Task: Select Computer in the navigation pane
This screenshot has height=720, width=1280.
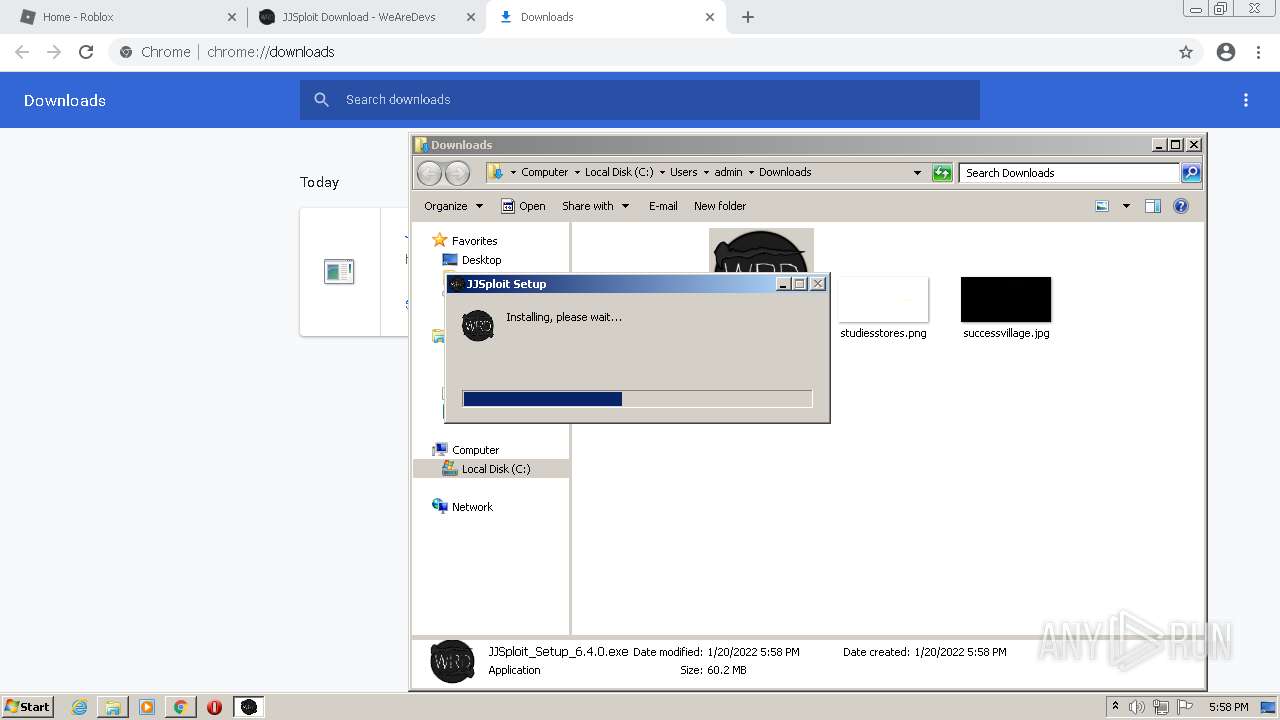Action: click(x=475, y=450)
